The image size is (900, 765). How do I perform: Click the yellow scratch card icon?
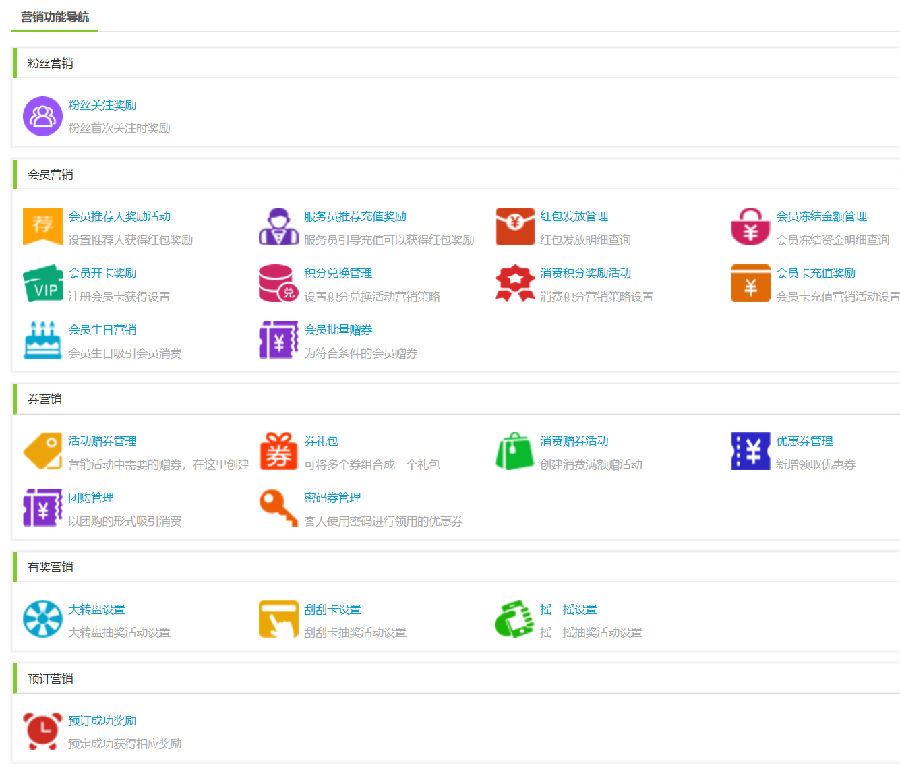(279, 619)
